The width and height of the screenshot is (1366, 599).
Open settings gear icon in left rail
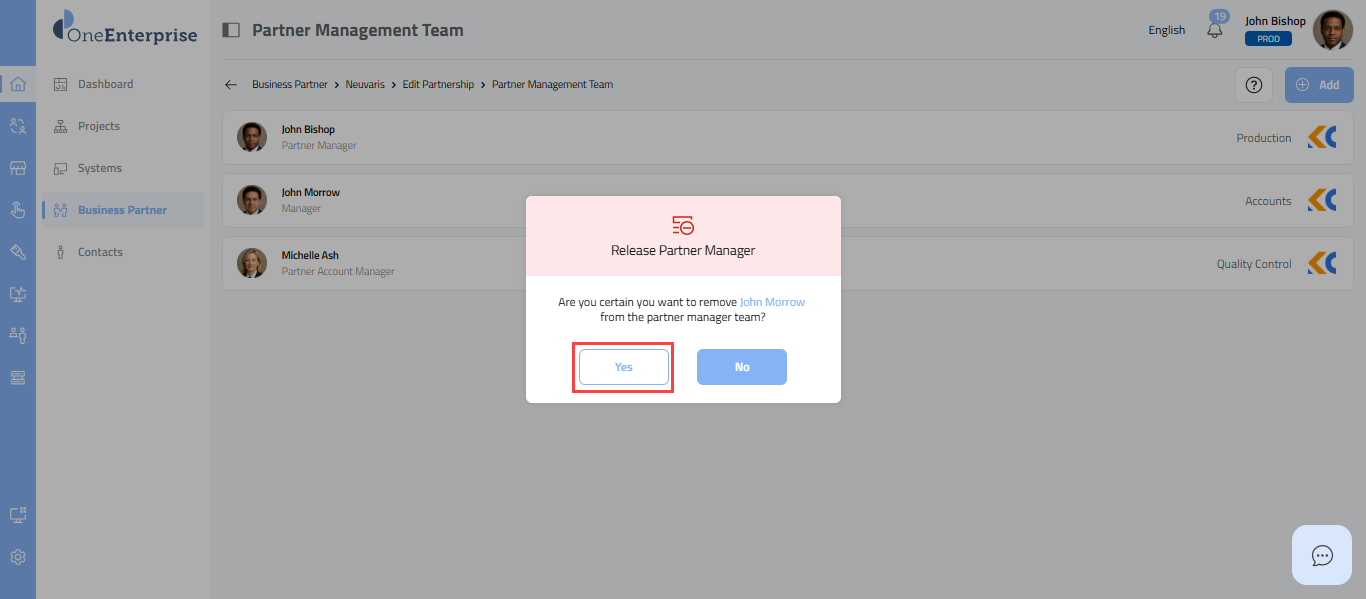coord(17,557)
